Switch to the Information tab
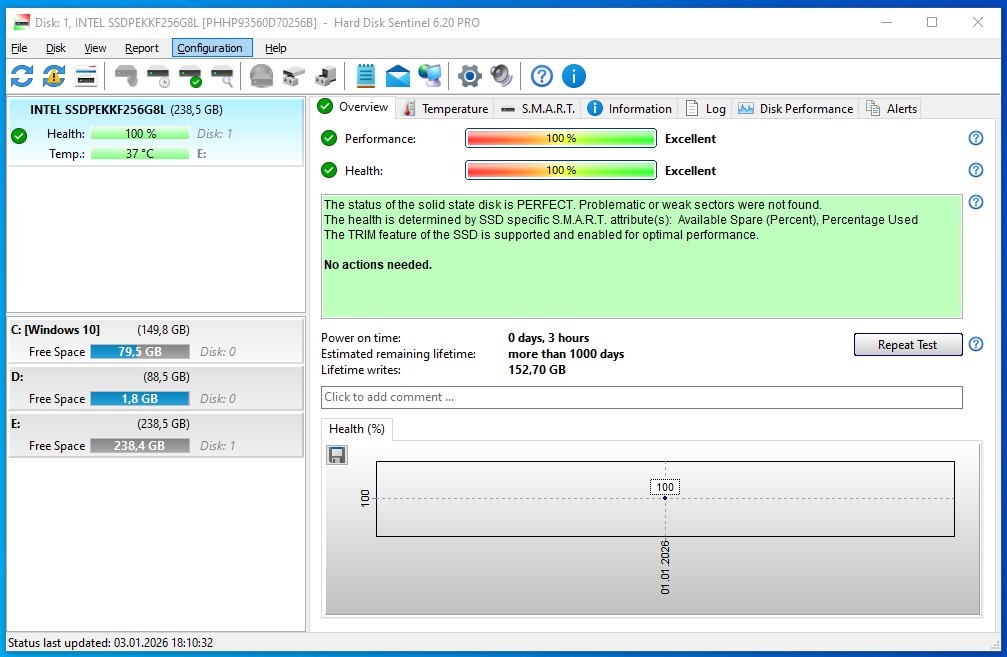Image resolution: width=1007 pixels, height=657 pixels. pyautogui.click(x=629, y=109)
